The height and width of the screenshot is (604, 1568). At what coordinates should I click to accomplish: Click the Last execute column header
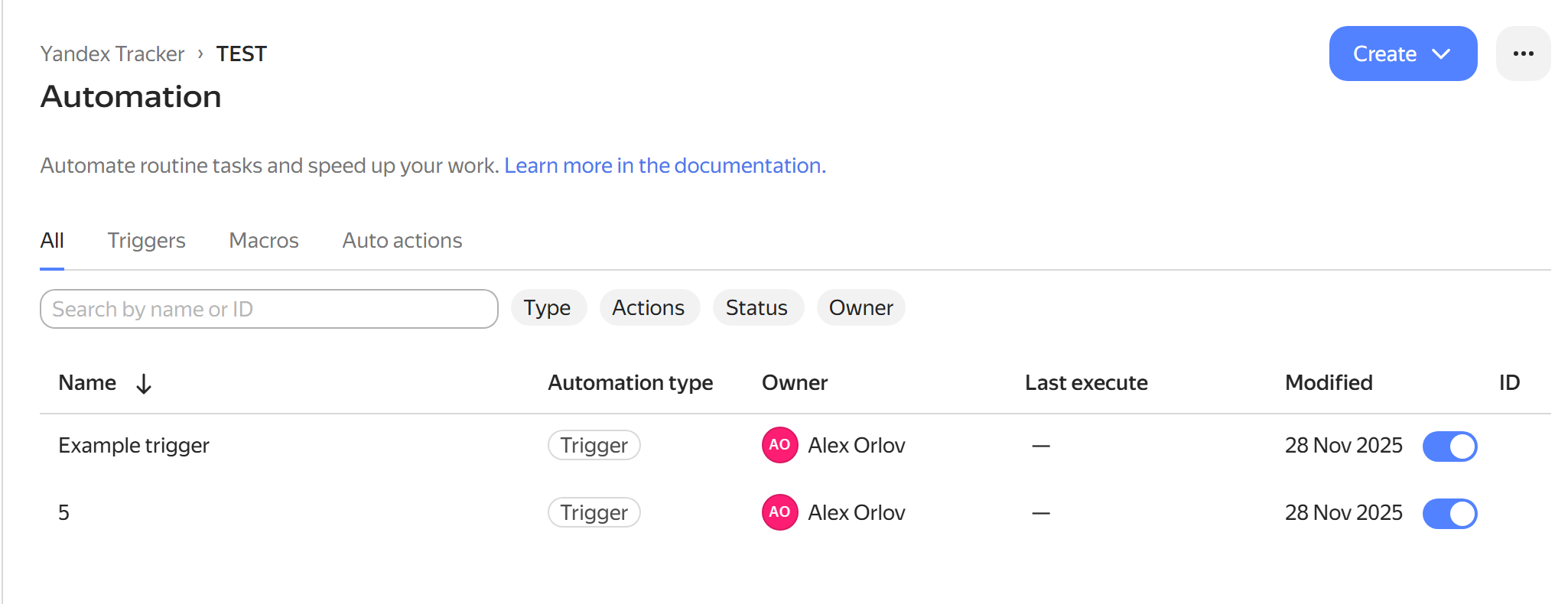(1086, 382)
